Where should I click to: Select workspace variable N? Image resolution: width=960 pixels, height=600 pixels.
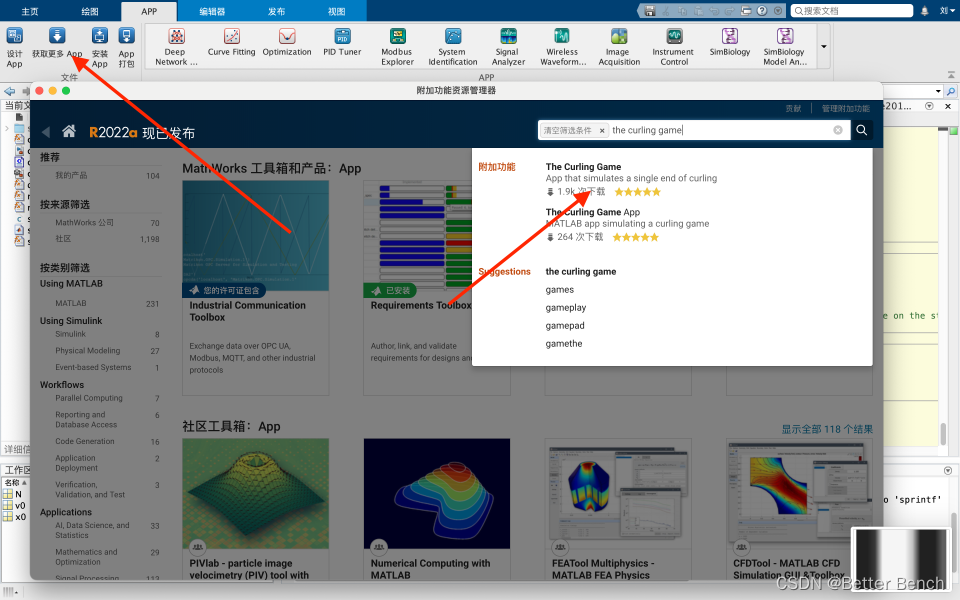[x=18, y=494]
